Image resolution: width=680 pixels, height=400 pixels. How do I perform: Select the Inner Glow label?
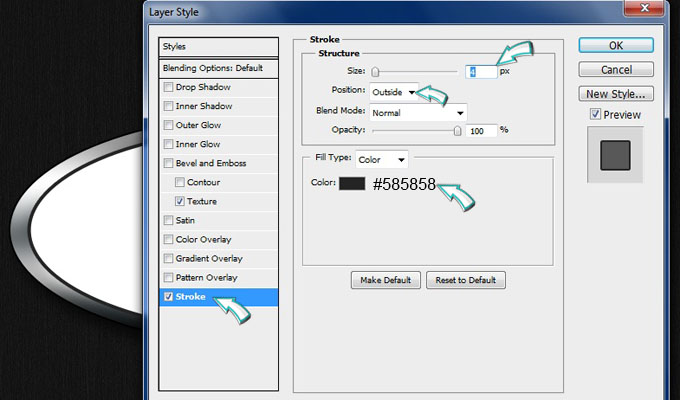pyautogui.click(x=198, y=144)
